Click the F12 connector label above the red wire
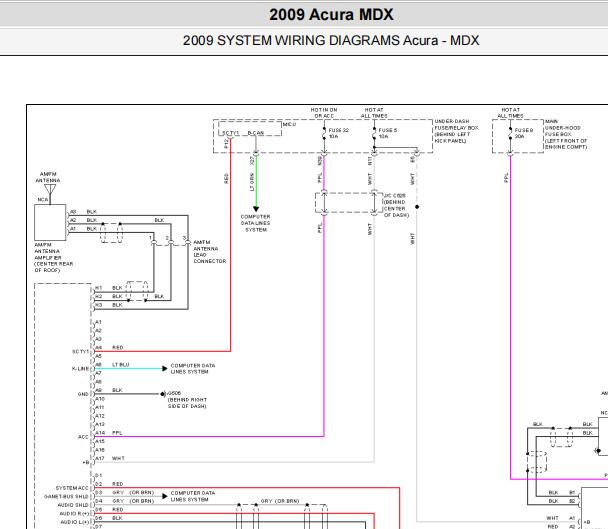This screenshot has width=608, height=529. 226,144
